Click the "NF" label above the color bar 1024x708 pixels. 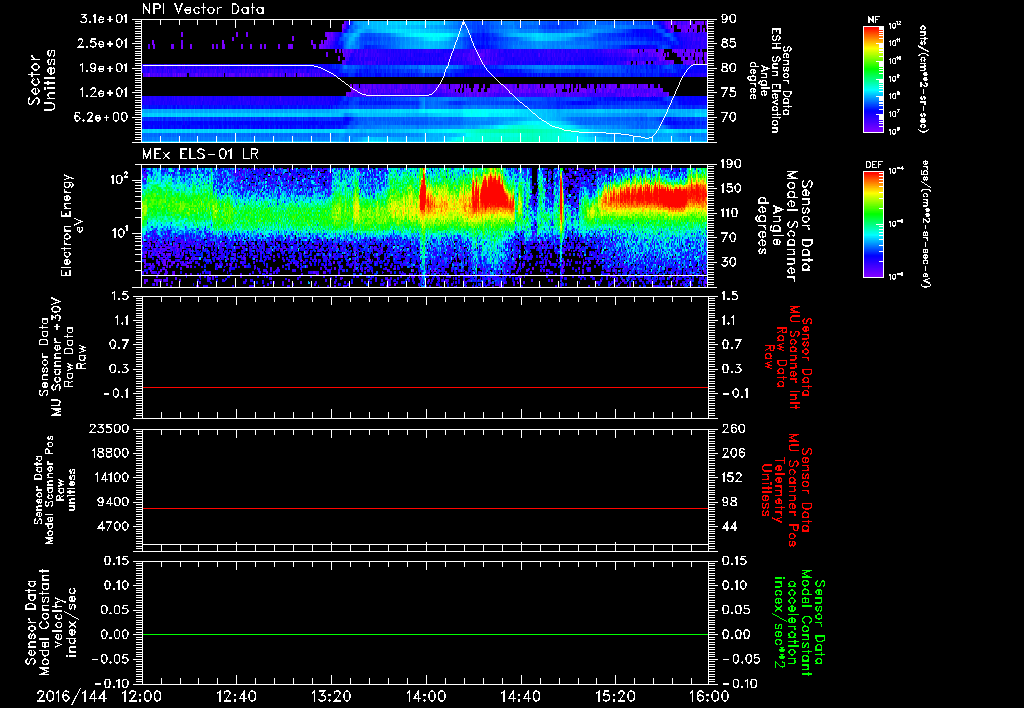coord(873,20)
